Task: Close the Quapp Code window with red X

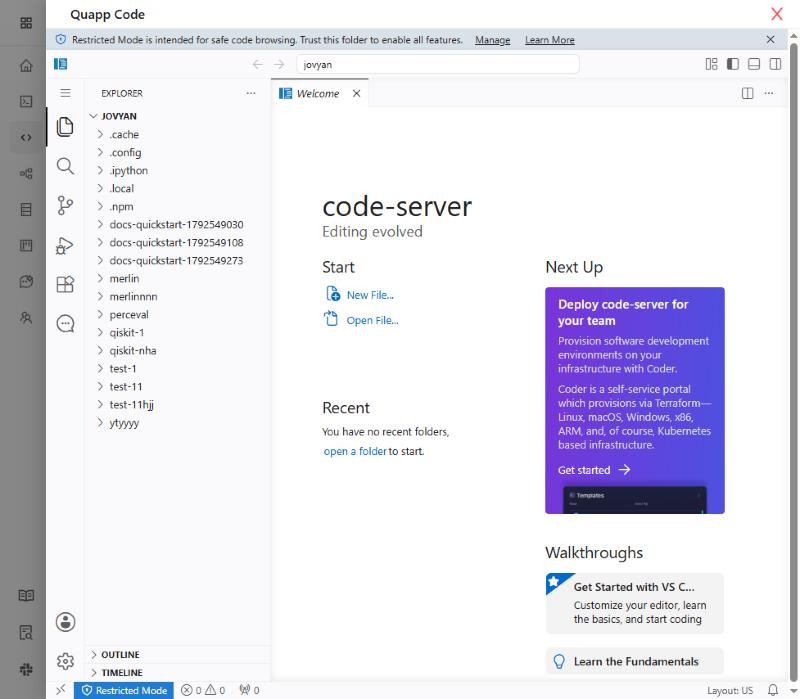Action: 777,14
